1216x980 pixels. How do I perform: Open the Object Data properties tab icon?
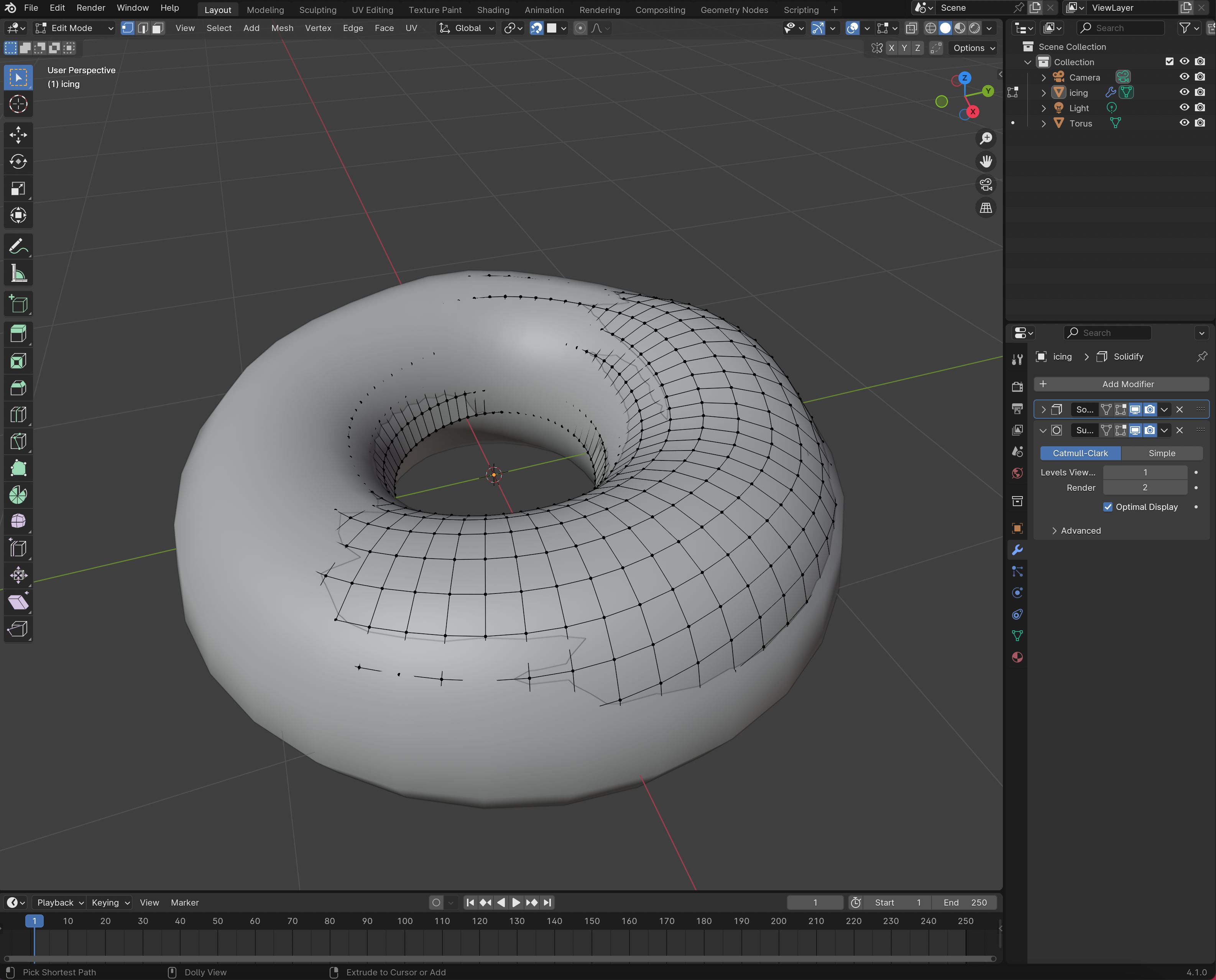pyautogui.click(x=1017, y=636)
